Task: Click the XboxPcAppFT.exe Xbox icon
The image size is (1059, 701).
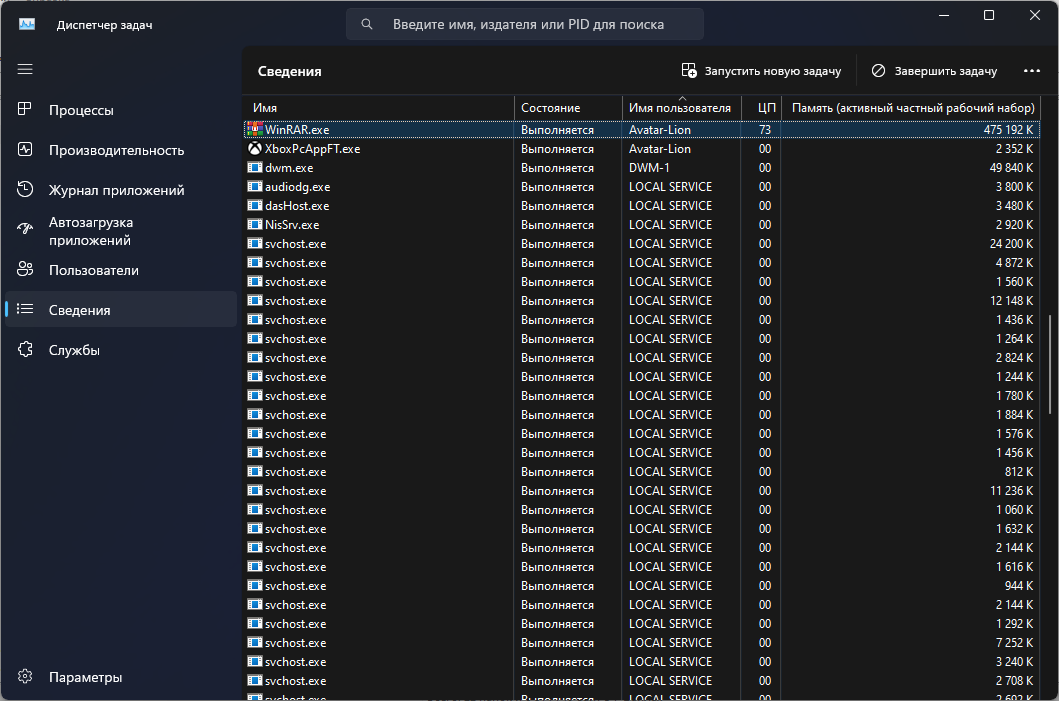Action: (x=255, y=149)
